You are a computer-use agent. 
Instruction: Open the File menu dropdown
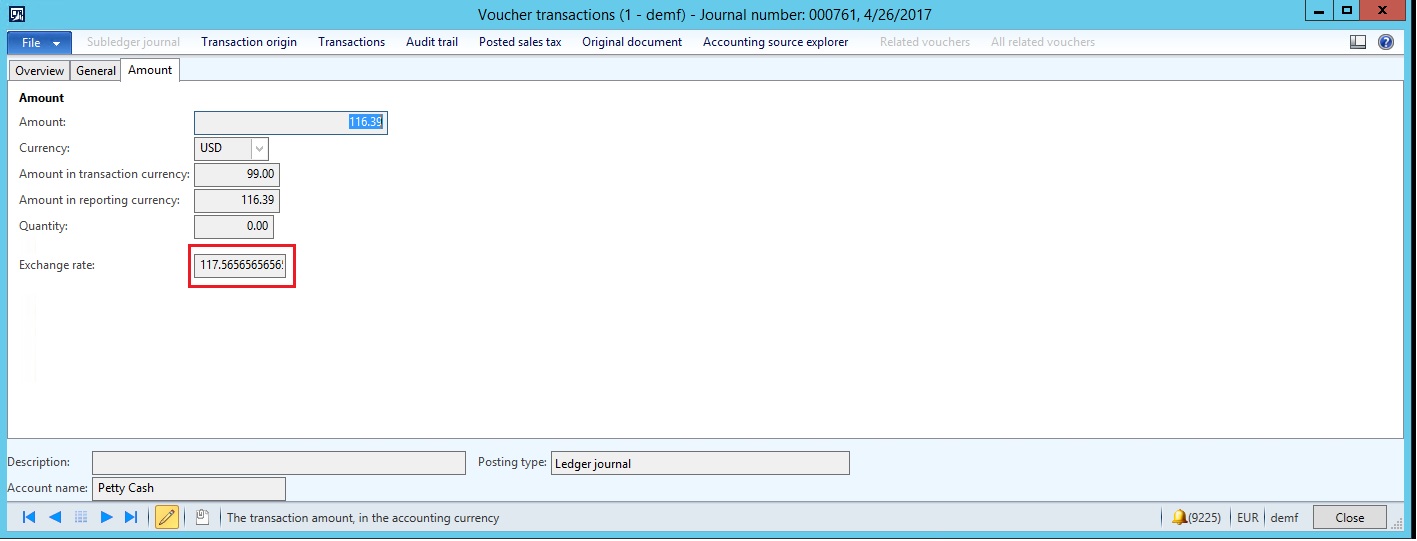40,43
